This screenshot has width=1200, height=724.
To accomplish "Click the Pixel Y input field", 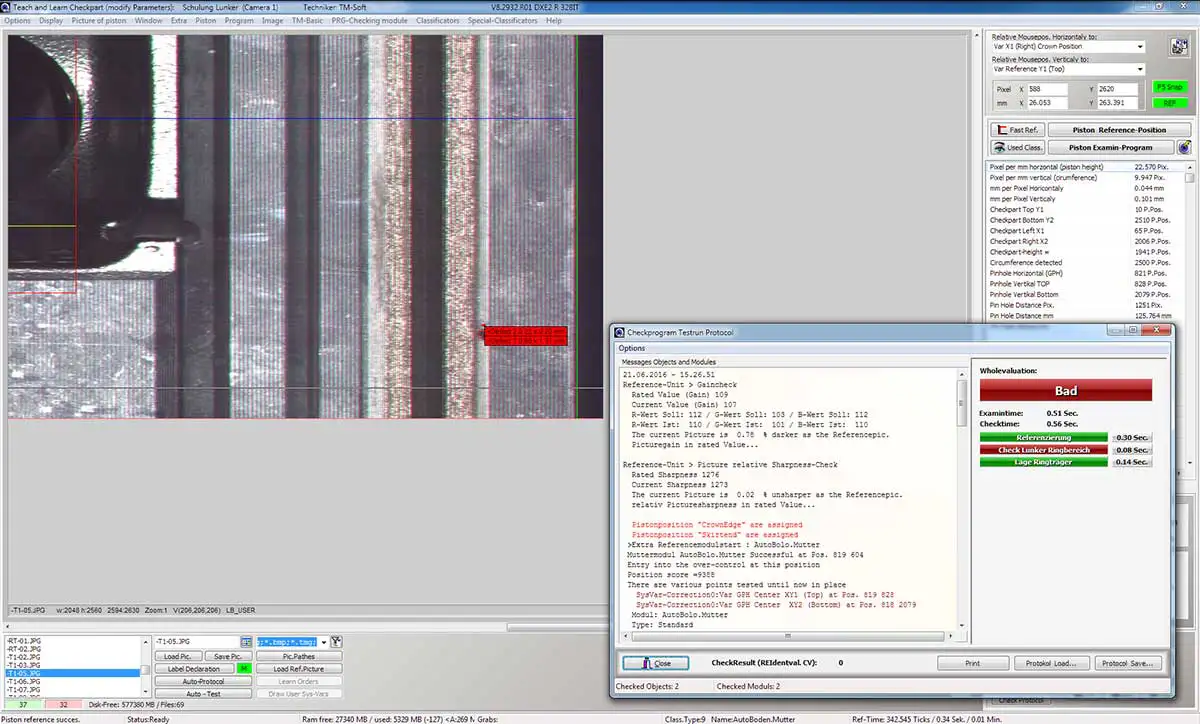I will pyautogui.click(x=1119, y=89).
